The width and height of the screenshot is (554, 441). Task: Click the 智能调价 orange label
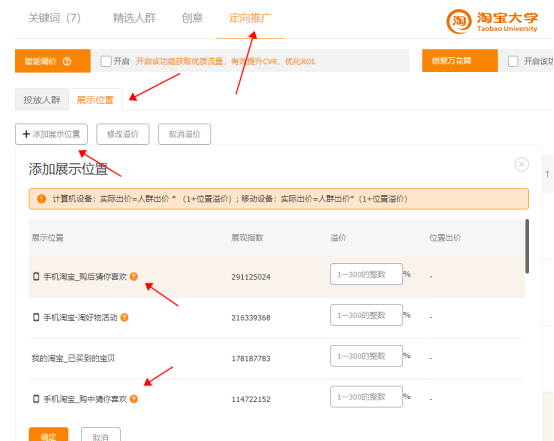pyautogui.click(x=53, y=61)
